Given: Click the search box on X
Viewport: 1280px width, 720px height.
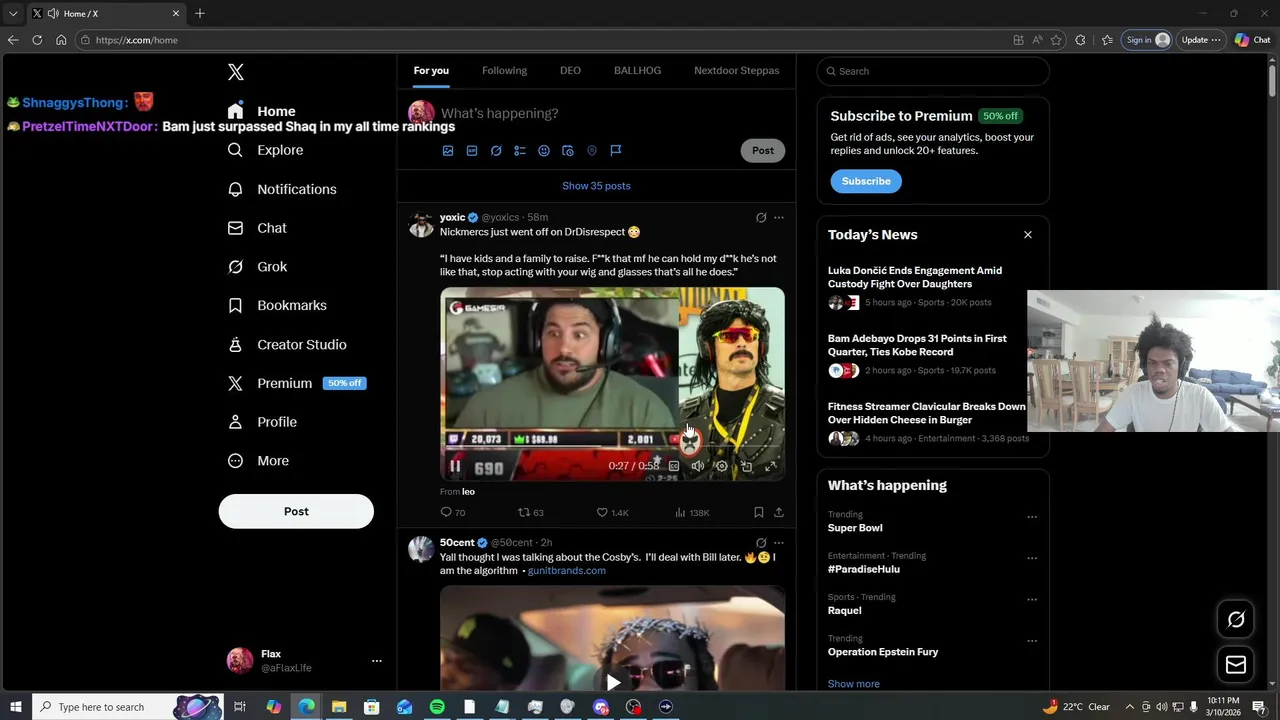Looking at the screenshot, I should (933, 71).
